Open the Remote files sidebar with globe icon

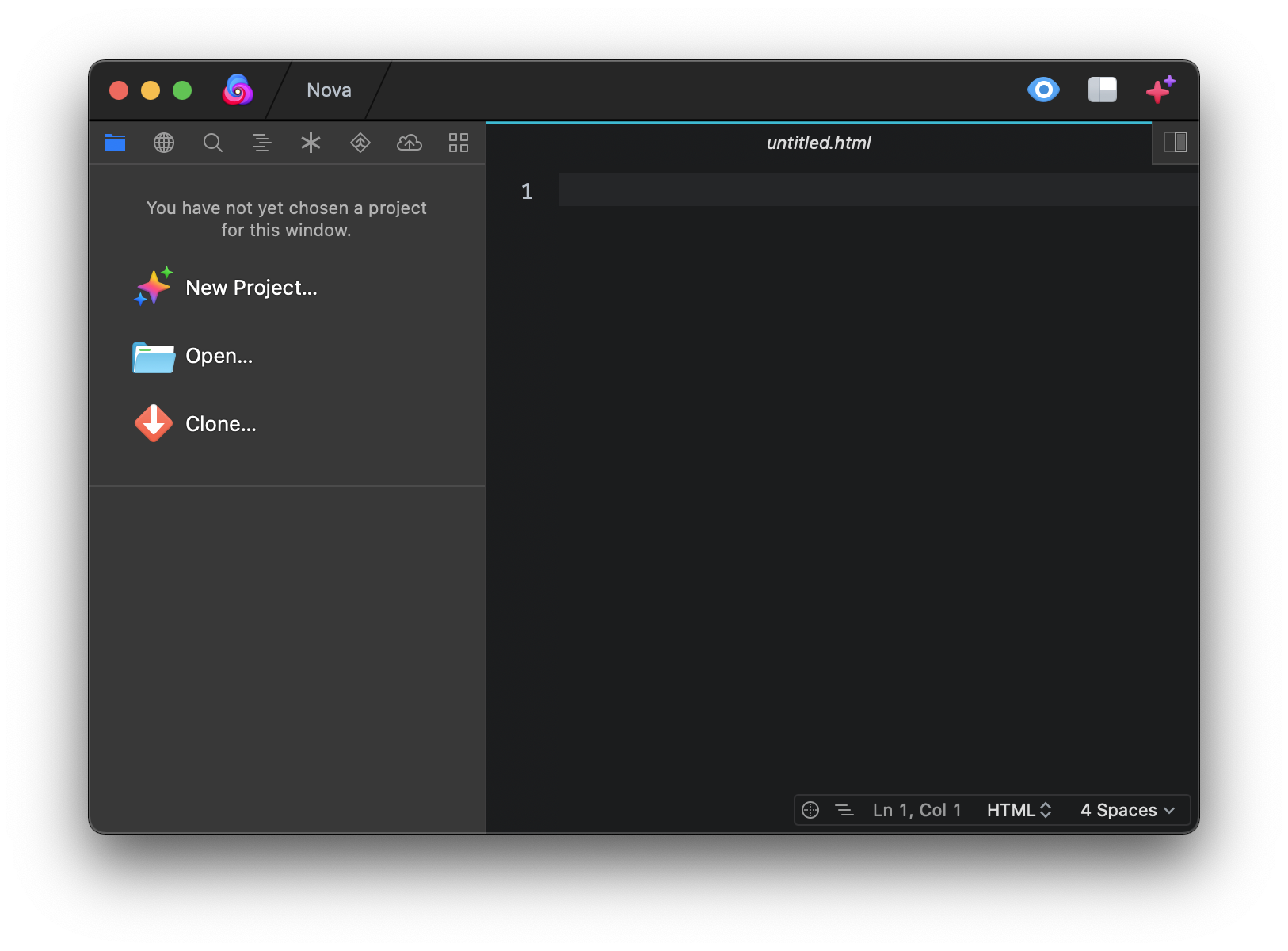(x=163, y=143)
